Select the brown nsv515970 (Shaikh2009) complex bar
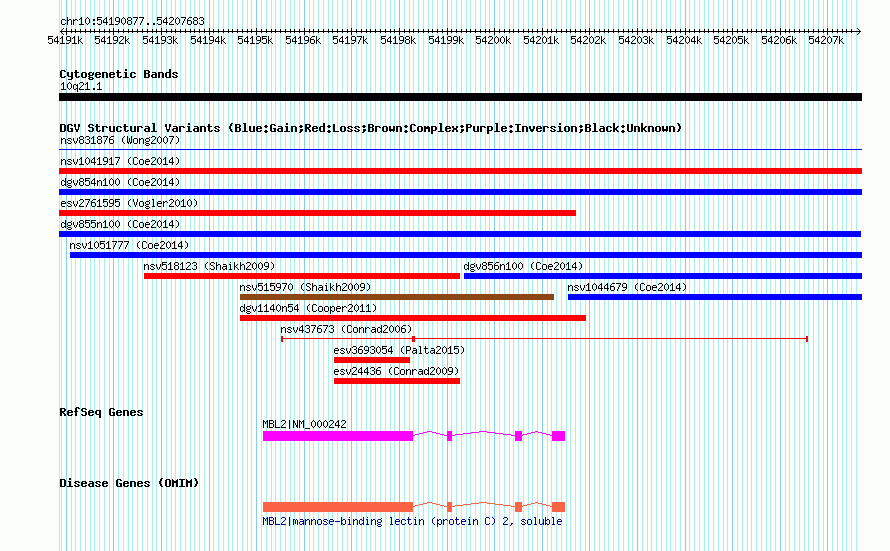This screenshot has height=551, width=890. point(397,297)
